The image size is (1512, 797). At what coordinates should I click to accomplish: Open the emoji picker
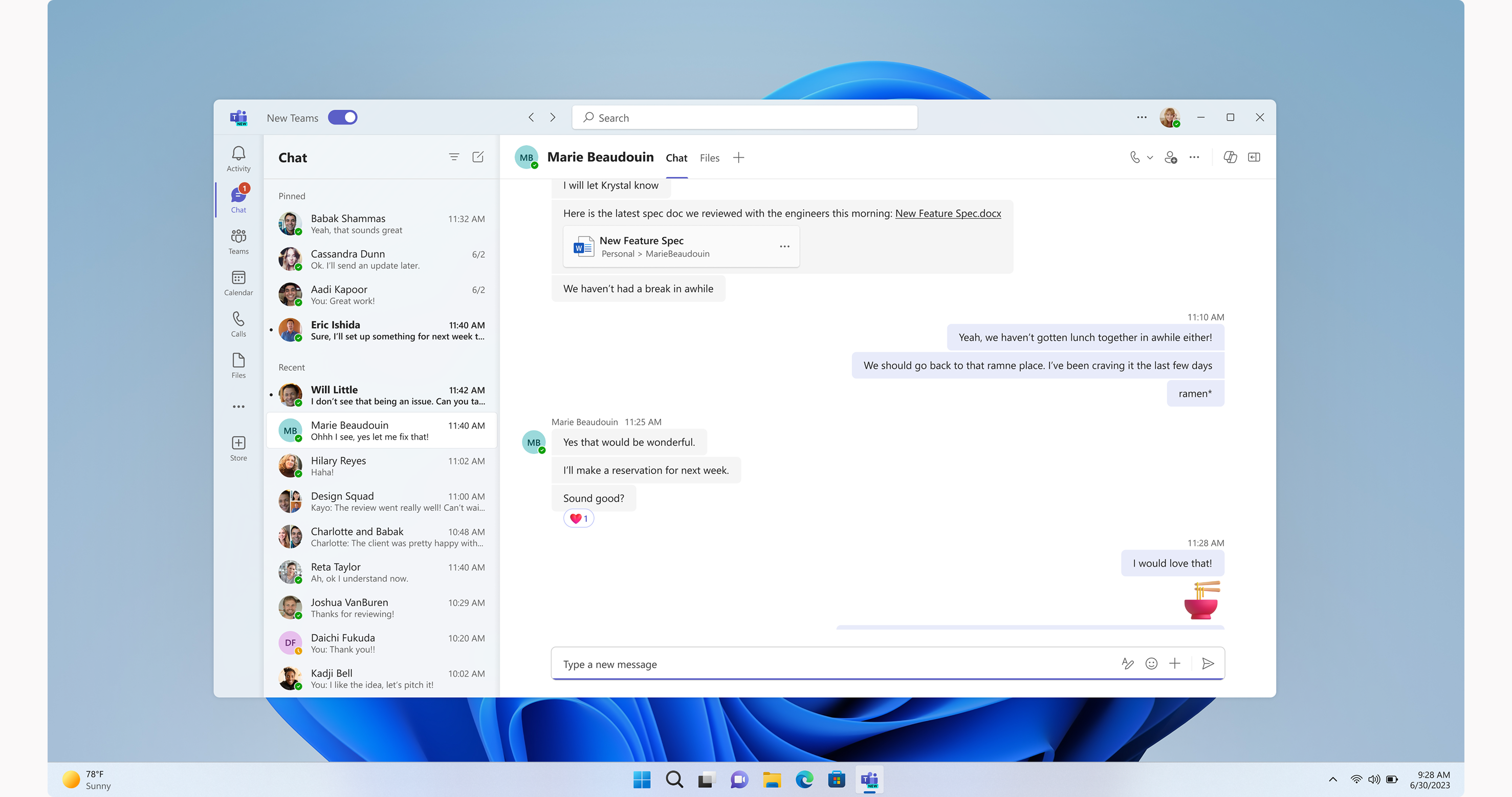pyautogui.click(x=1152, y=664)
